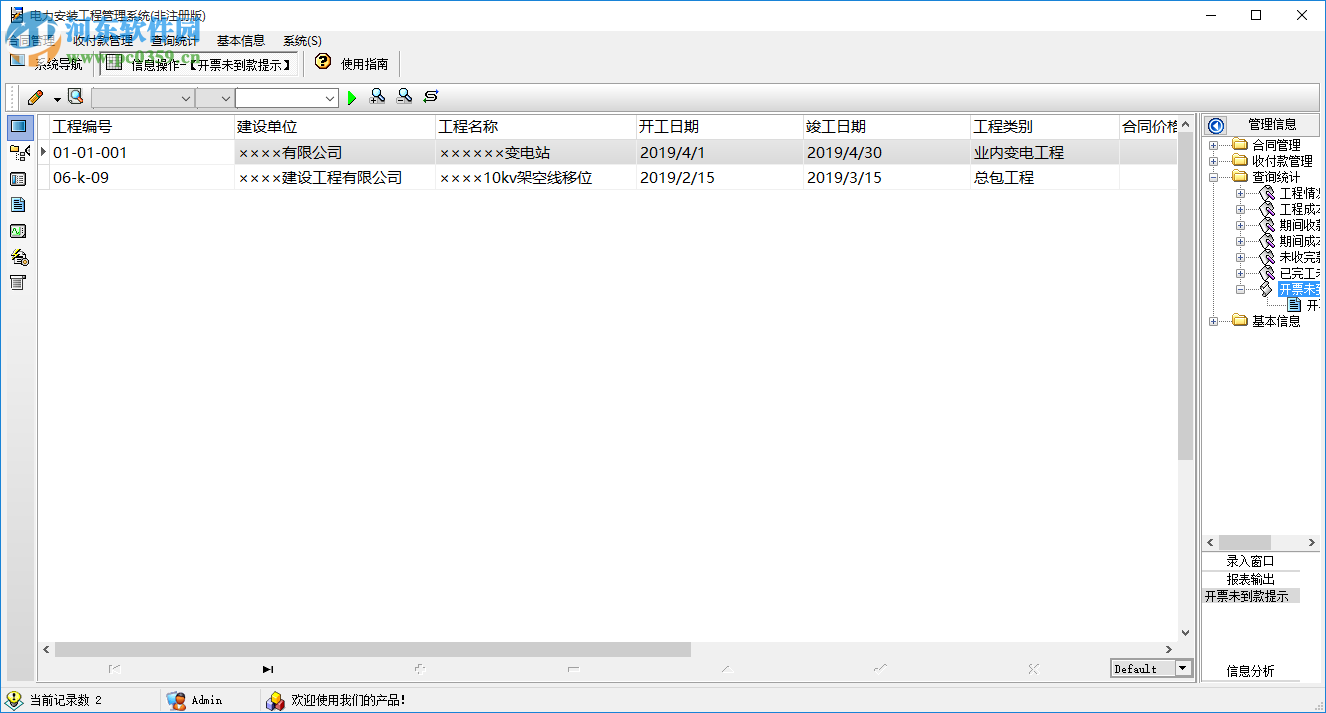Click the add search condition icon

(377, 97)
